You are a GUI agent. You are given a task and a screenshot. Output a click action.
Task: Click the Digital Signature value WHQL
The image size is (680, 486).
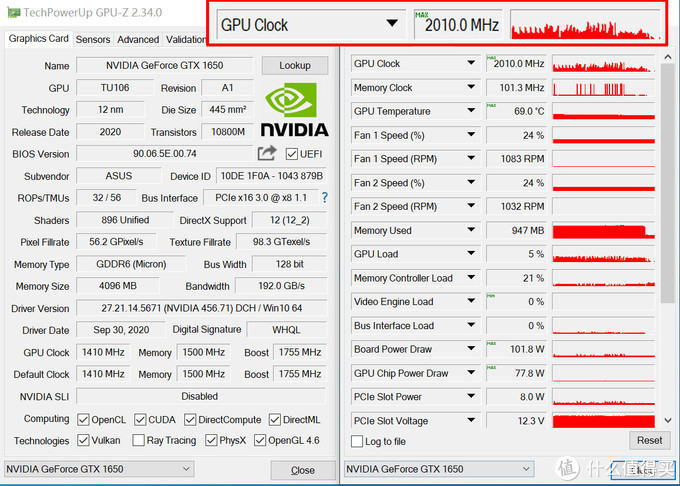[x=286, y=330]
